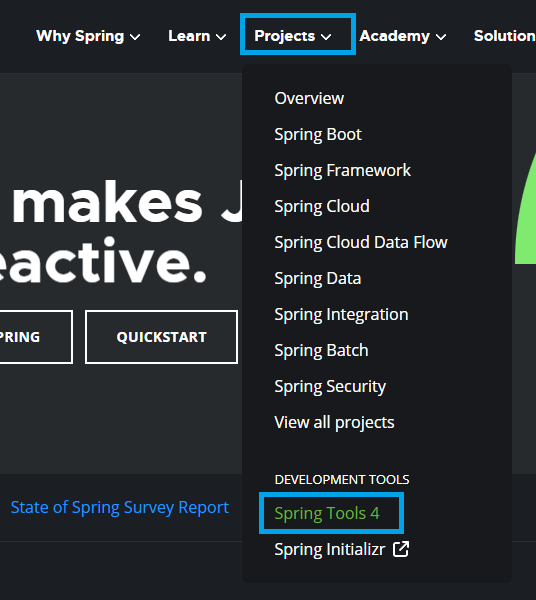Open the Solutions navigation menu

(505, 36)
